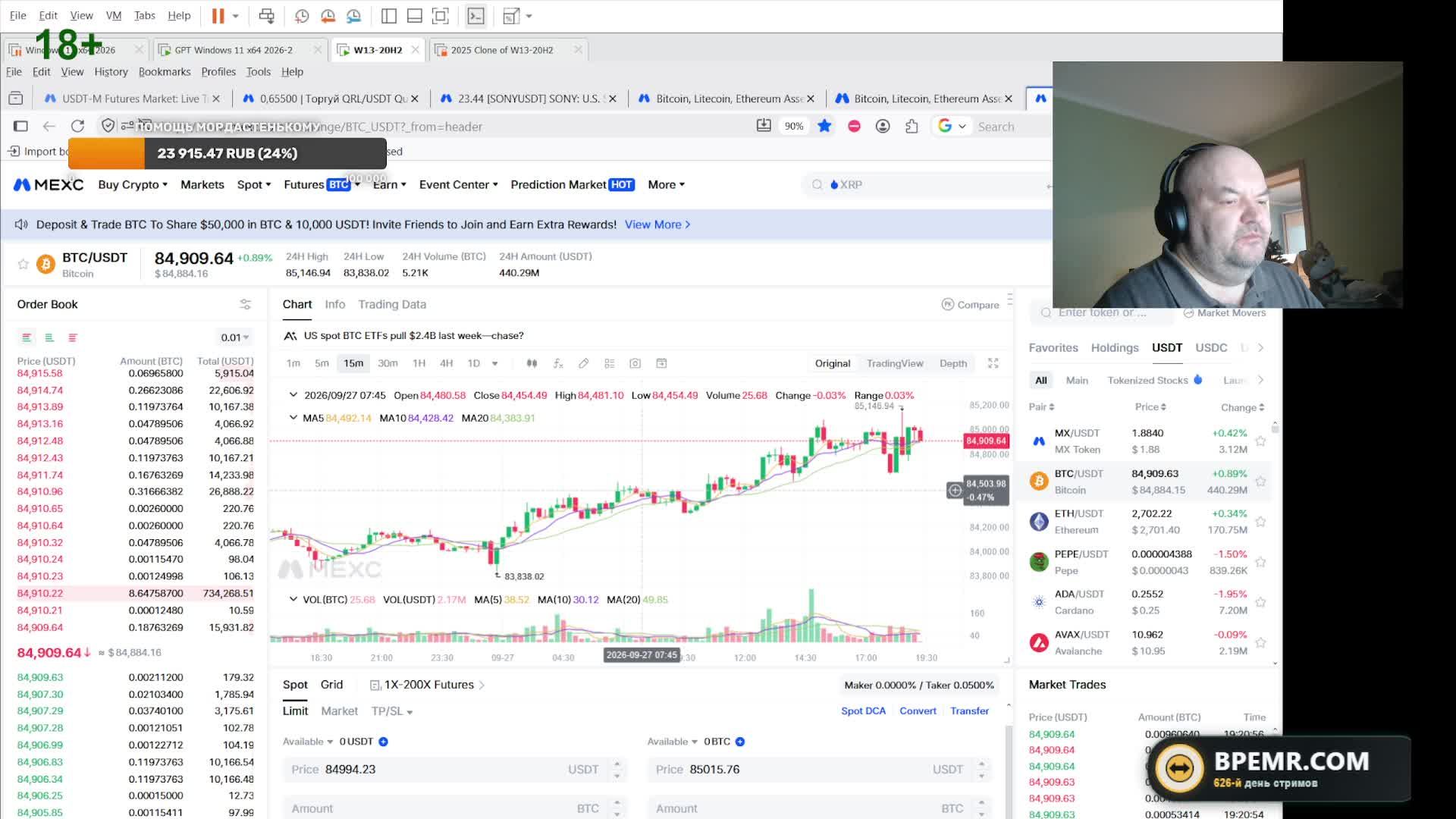This screenshot has height=819, width=1456.
Task: Expand the Spot dropdown menu
Action: (254, 184)
